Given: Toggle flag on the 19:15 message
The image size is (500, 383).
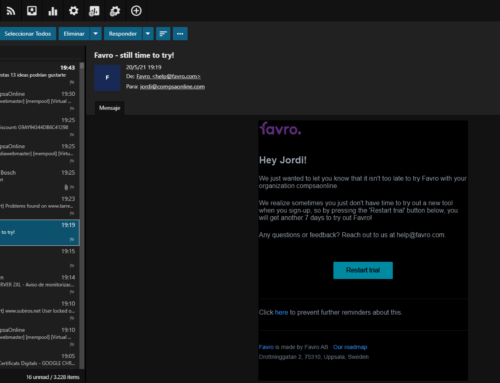Looking at the screenshot, I should 72,266.
